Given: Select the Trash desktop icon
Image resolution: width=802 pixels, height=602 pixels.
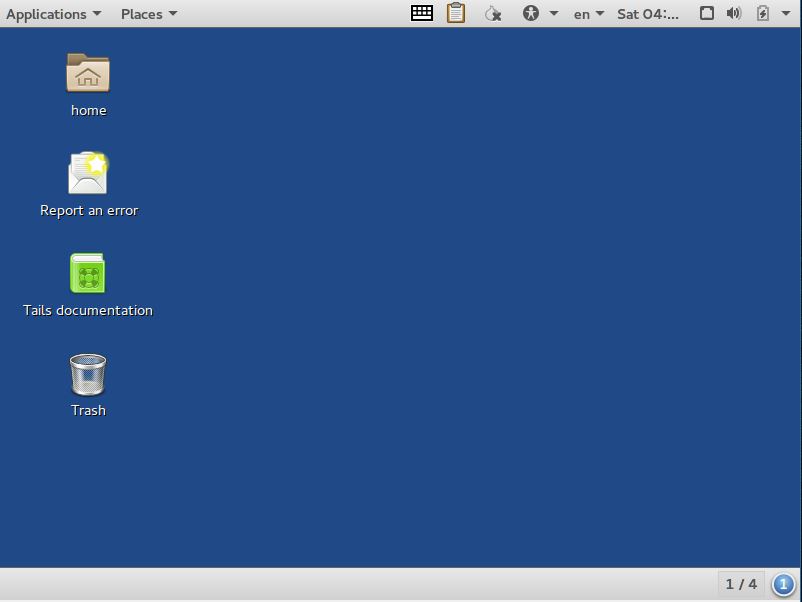Looking at the screenshot, I should pos(88,374).
